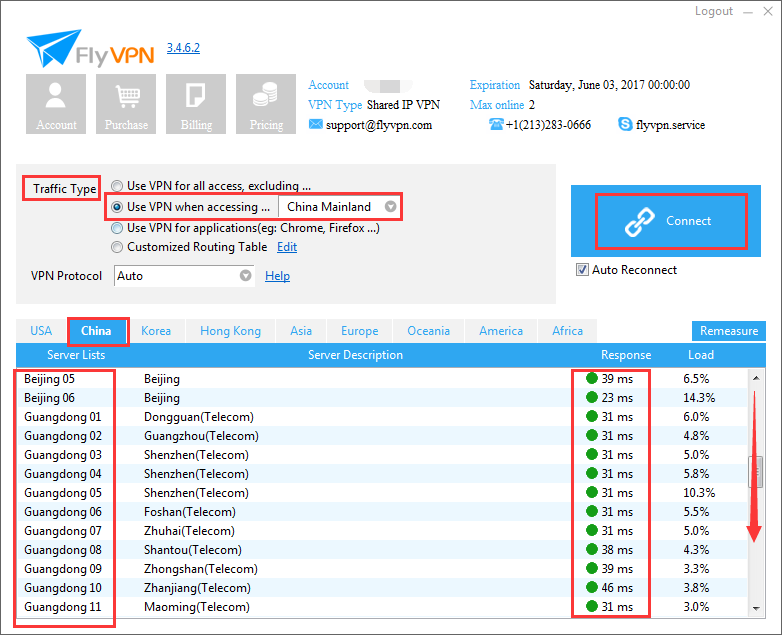The width and height of the screenshot is (782, 635).
Task: Sort by Server Lists column header
Action: 76,355
